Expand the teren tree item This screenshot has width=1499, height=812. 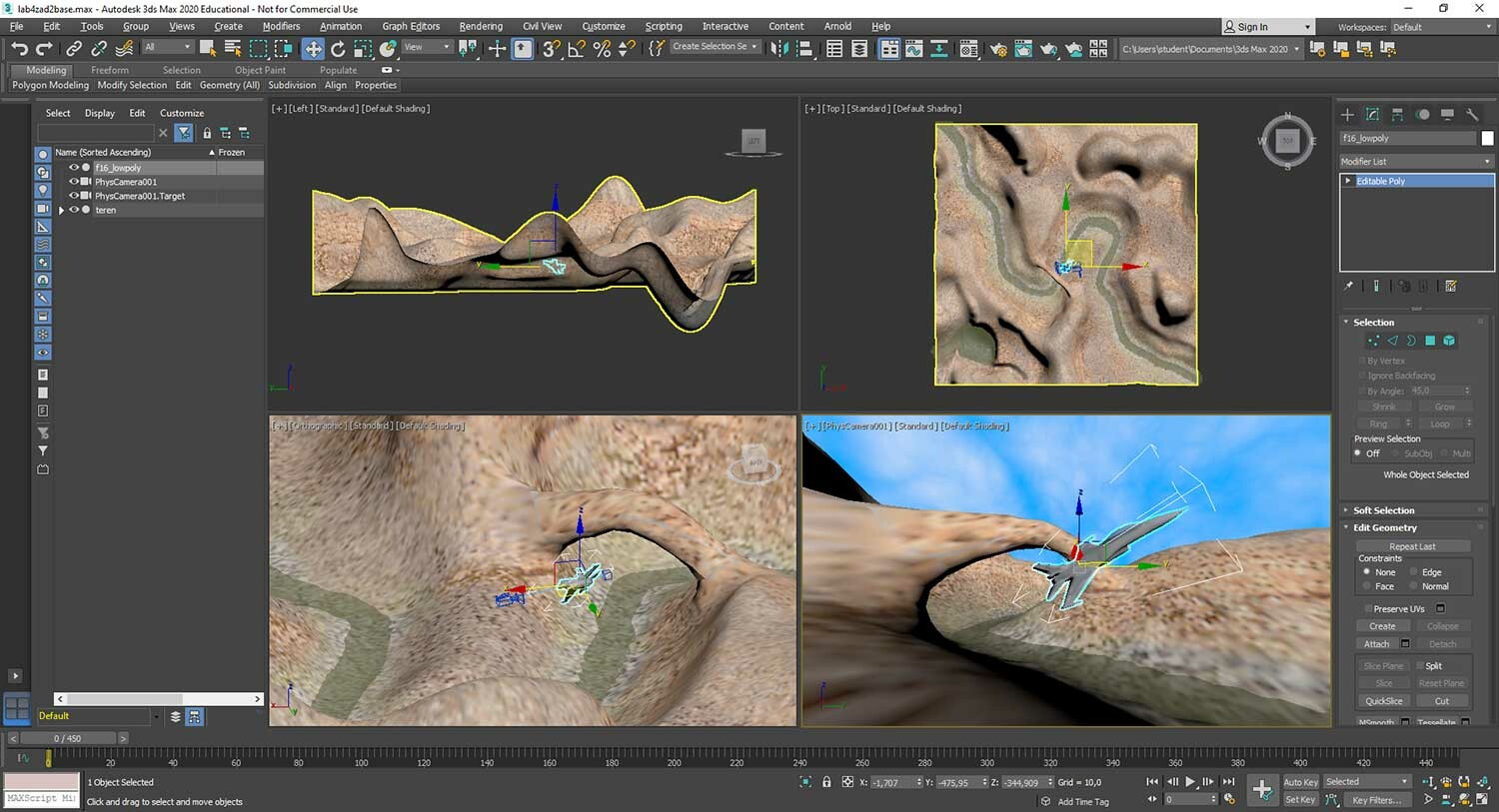62,210
